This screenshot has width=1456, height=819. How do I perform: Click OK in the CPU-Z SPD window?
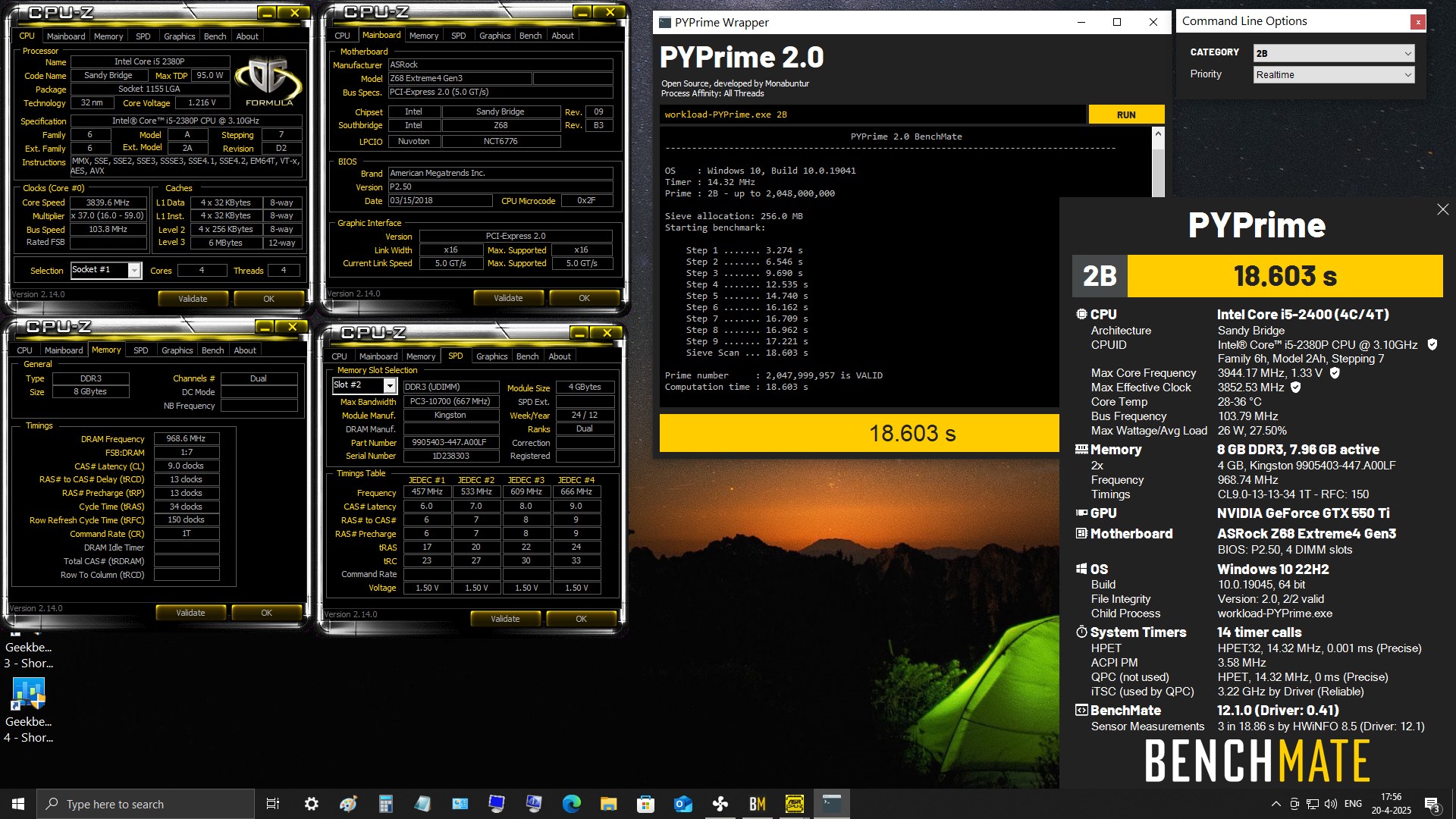(581, 619)
